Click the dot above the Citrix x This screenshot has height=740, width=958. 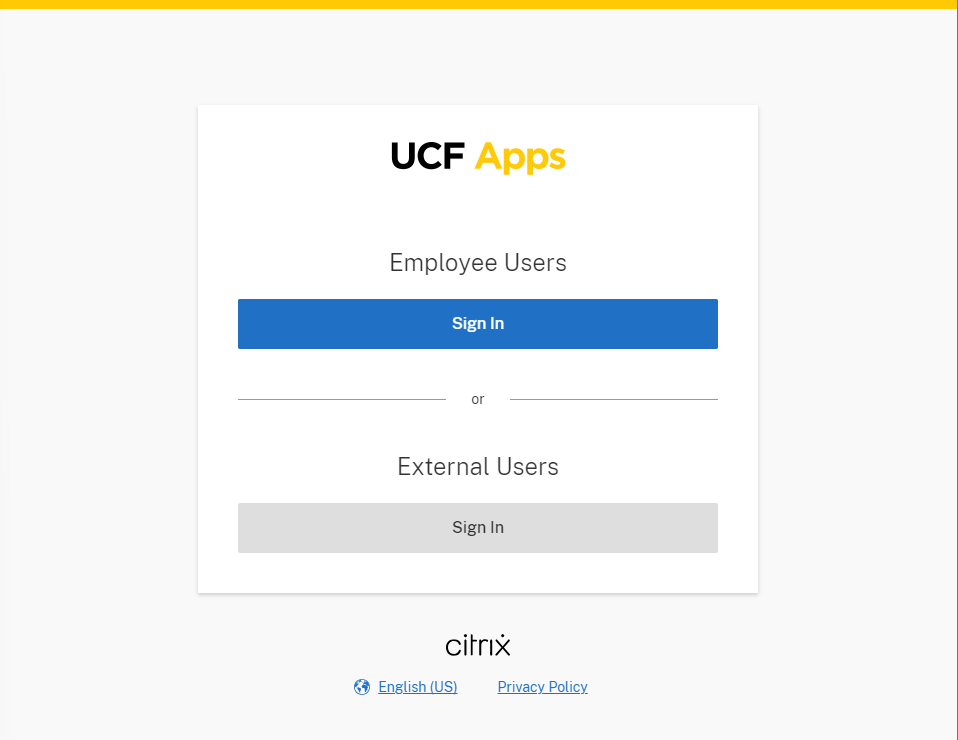(x=502, y=636)
